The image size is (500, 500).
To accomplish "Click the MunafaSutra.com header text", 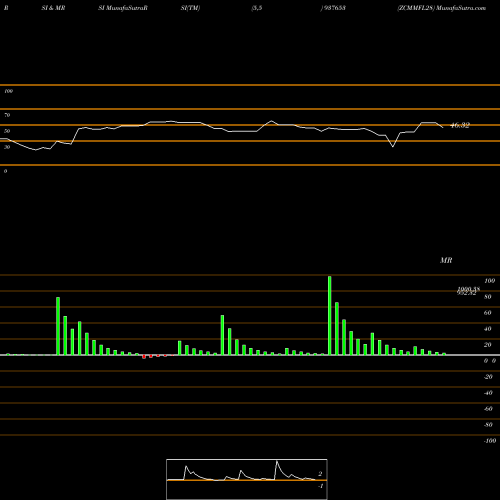I will point(461,8).
